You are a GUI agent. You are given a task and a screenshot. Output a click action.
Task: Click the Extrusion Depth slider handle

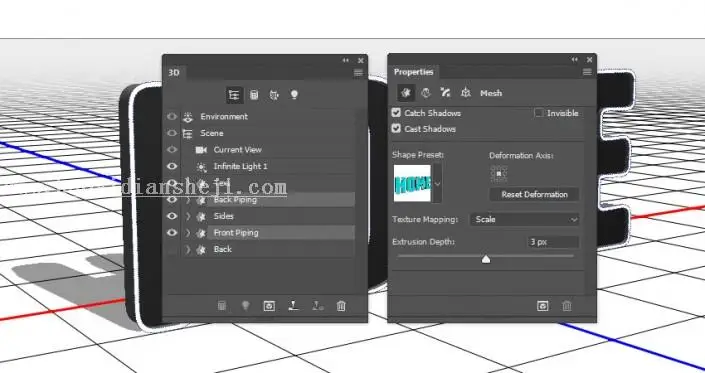pos(486,259)
